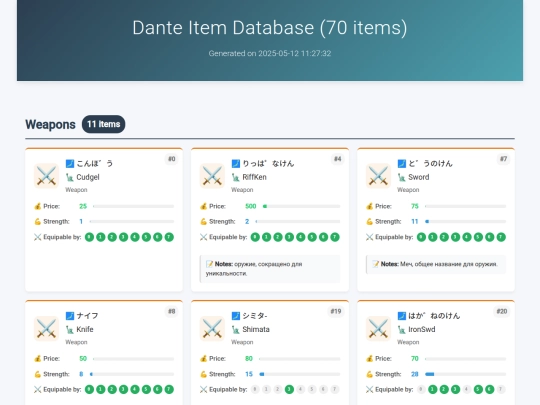Click the money bag Price icon on Shimata card
Viewport: 540px width, 405px height.
coord(203,359)
